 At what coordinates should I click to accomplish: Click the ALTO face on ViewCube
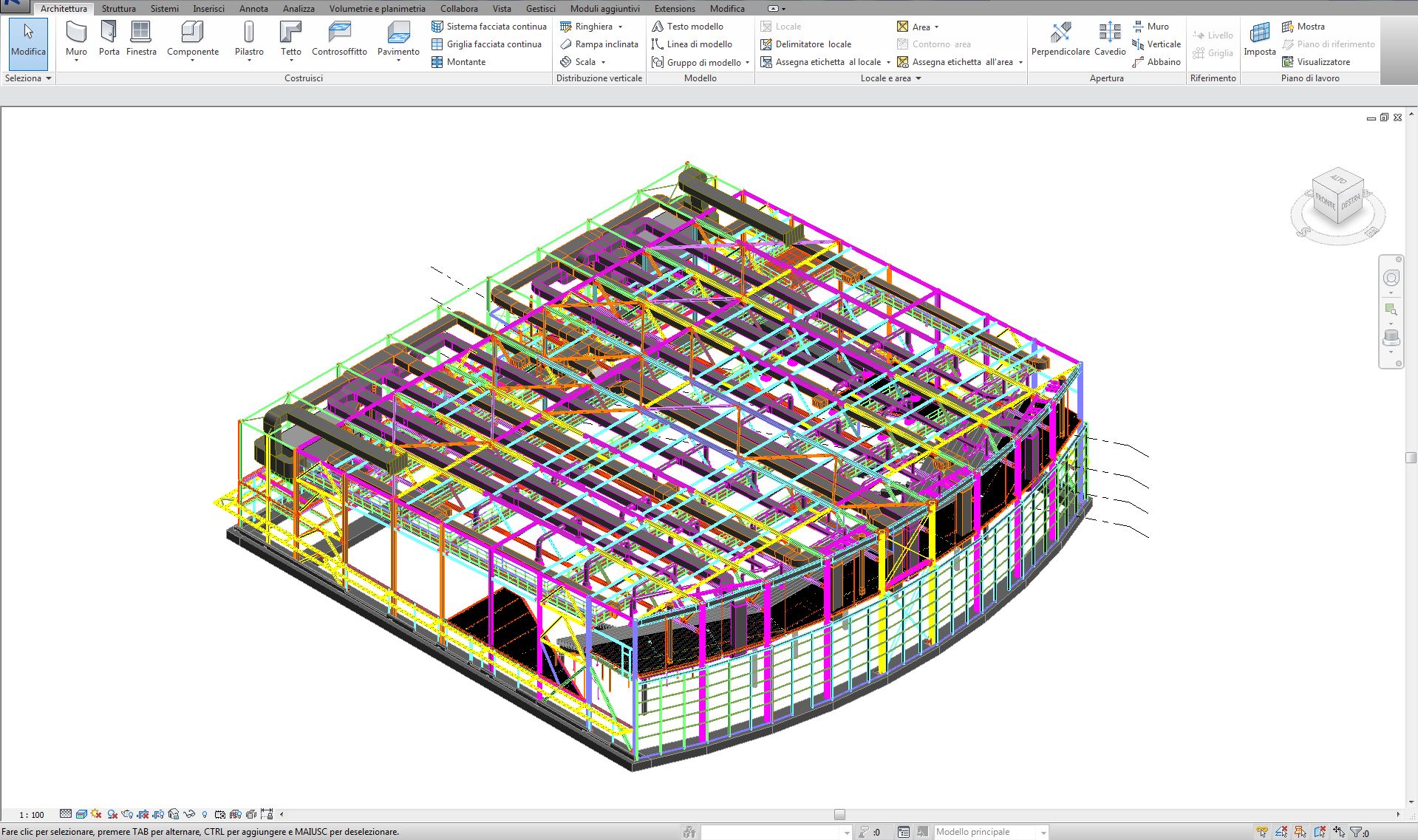[x=1339, y=180]
